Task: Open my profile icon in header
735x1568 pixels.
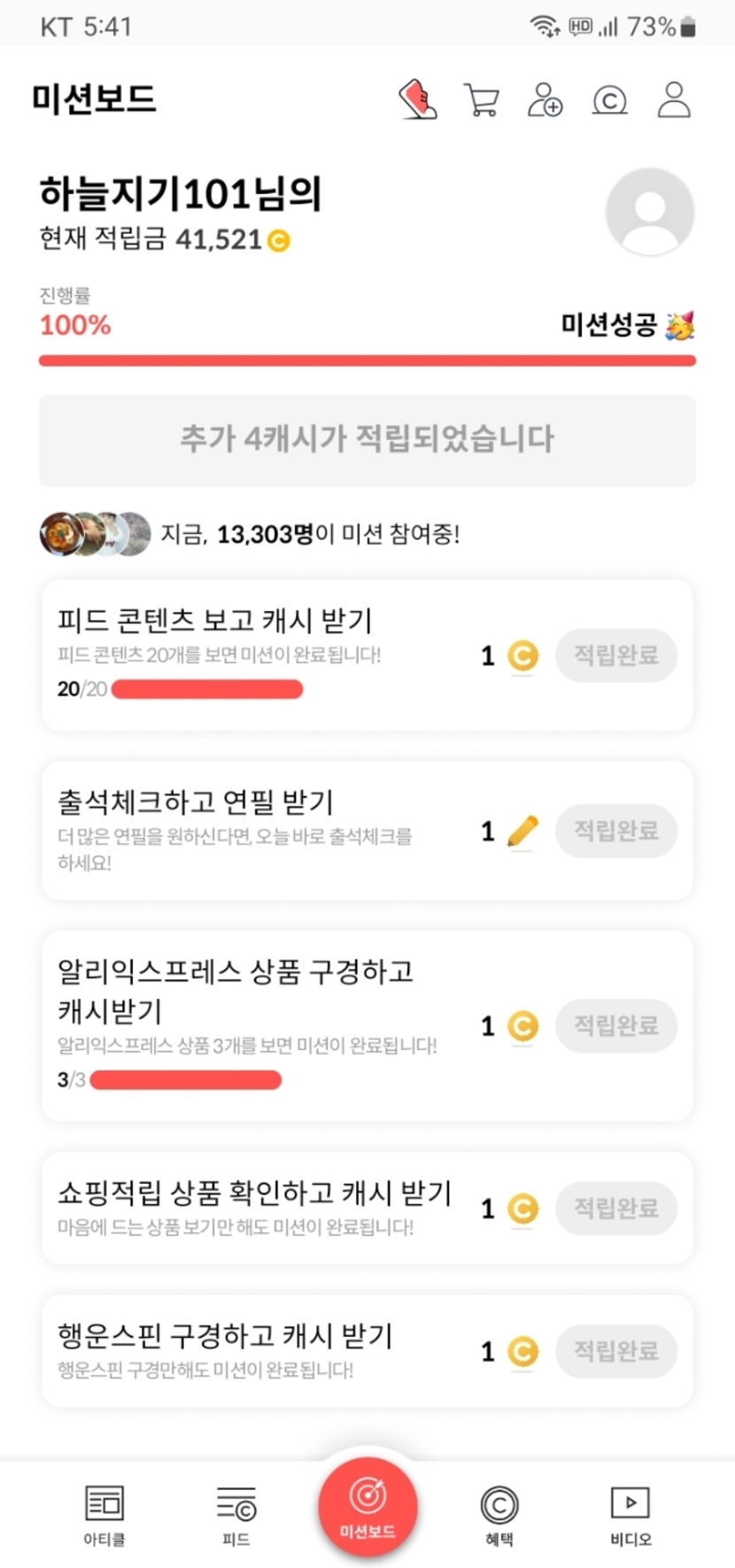Action: [674, 100]
